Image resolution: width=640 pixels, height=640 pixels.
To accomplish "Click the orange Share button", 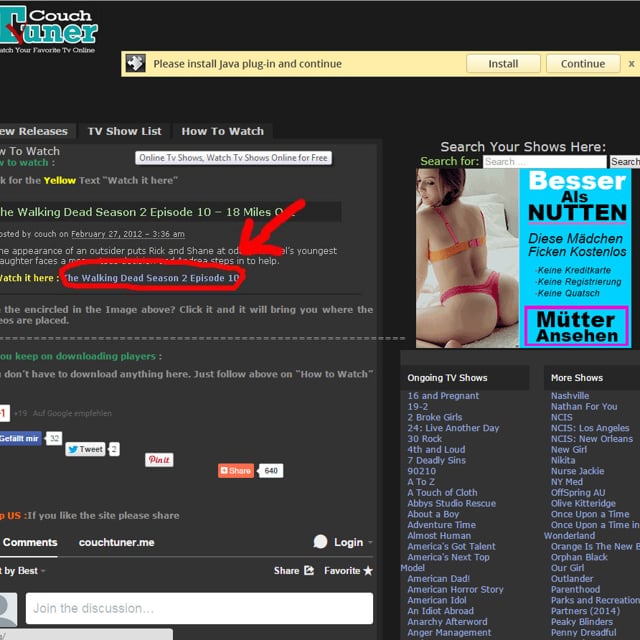I will click(x=236, y=471).
